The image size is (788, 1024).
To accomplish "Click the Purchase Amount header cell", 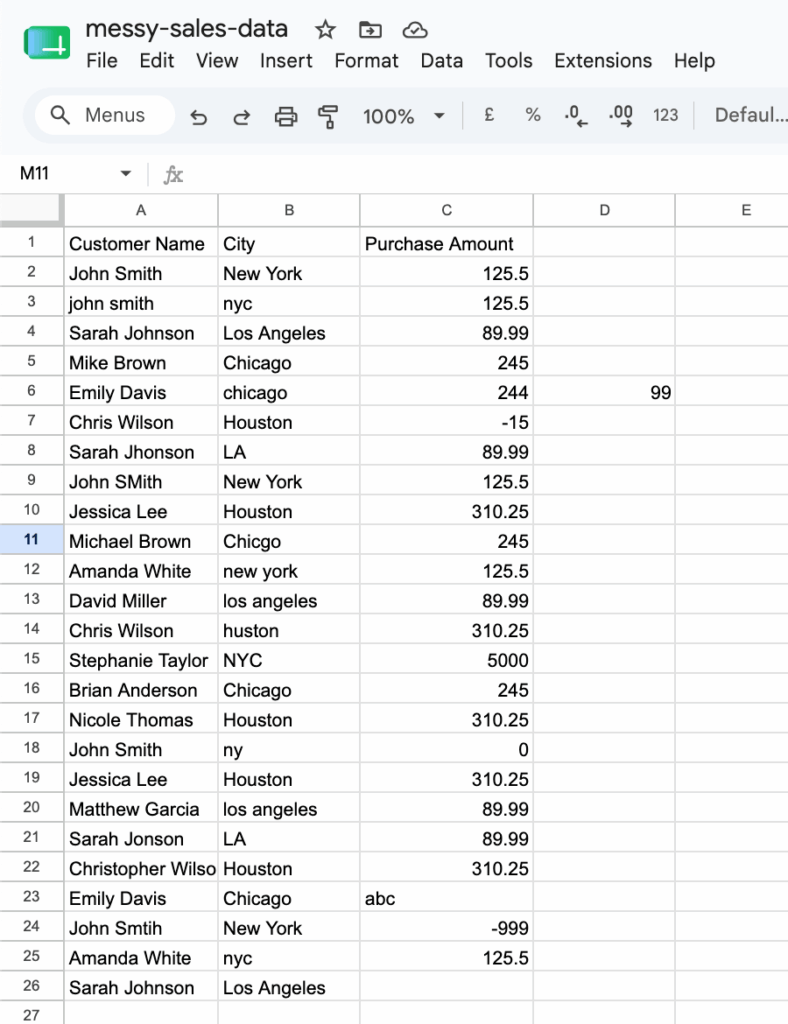I will [x=446, y=243].
